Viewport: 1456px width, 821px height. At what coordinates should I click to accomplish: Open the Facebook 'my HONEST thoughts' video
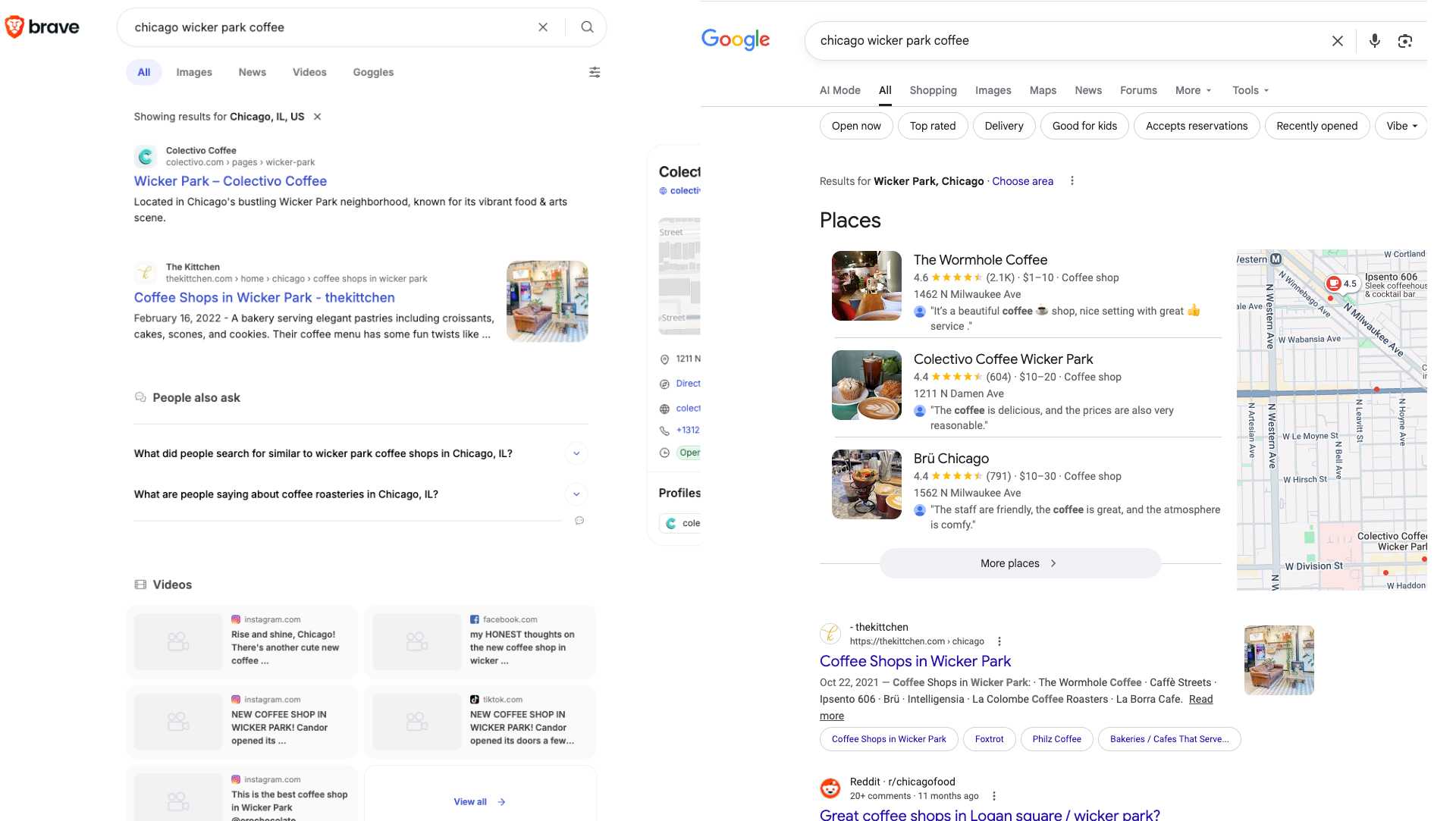click(480, 642)
